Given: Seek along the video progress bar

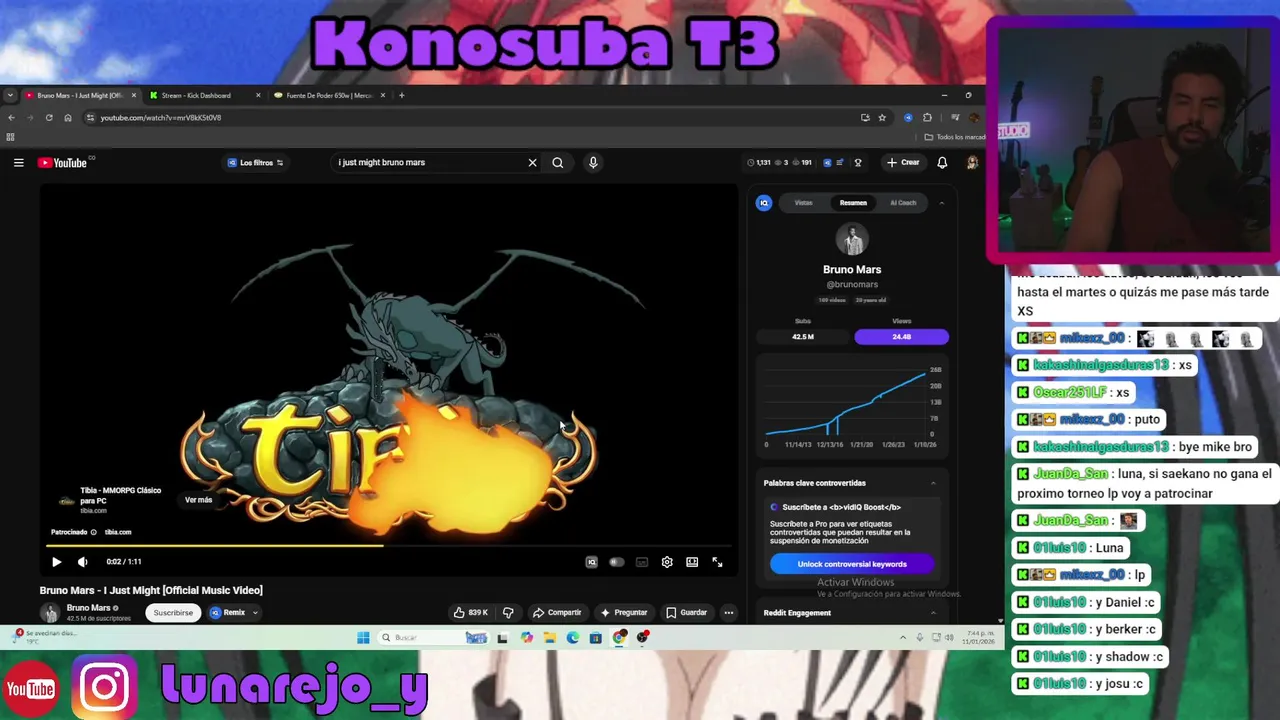Looking at the screenshot, I should click(389, 546).
